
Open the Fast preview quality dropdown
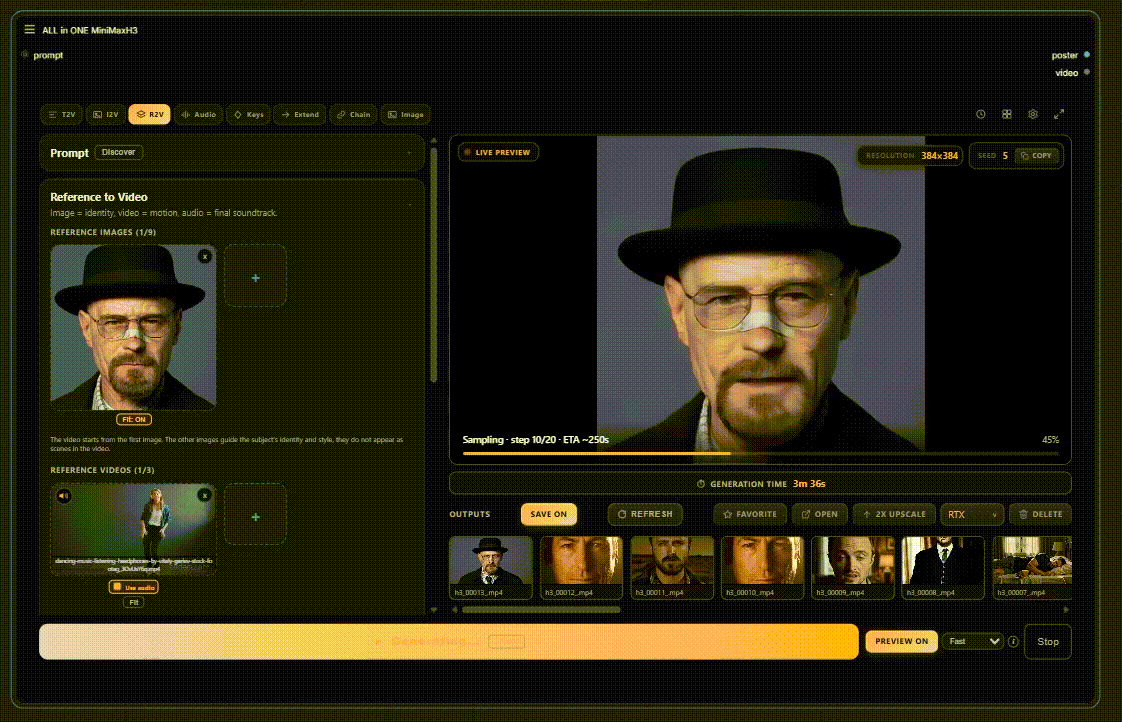click(x=973, y=642)
